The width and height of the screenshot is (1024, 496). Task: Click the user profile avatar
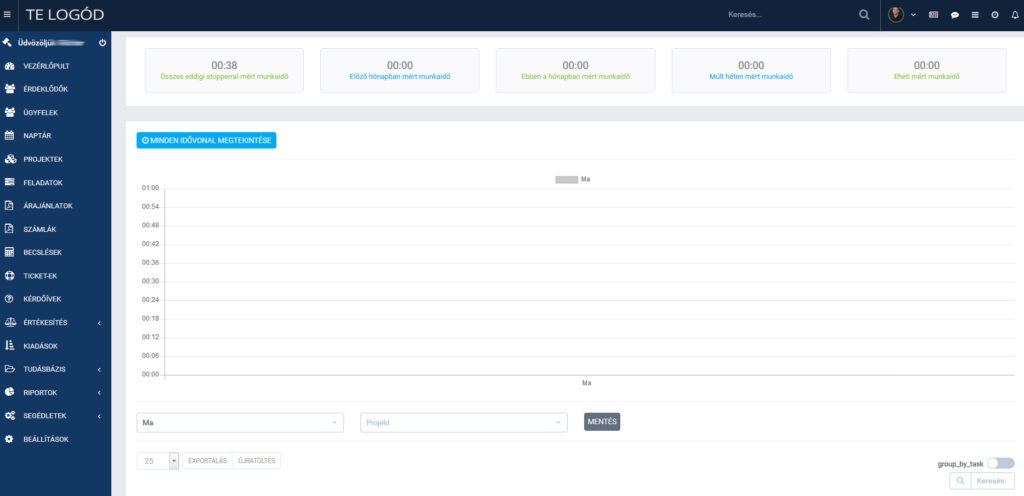click(896, 15)
